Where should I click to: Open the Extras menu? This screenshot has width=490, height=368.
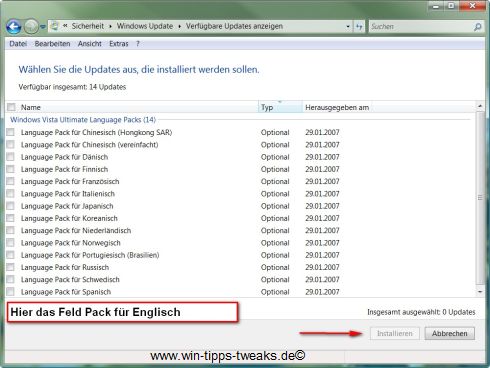[119, 44]
